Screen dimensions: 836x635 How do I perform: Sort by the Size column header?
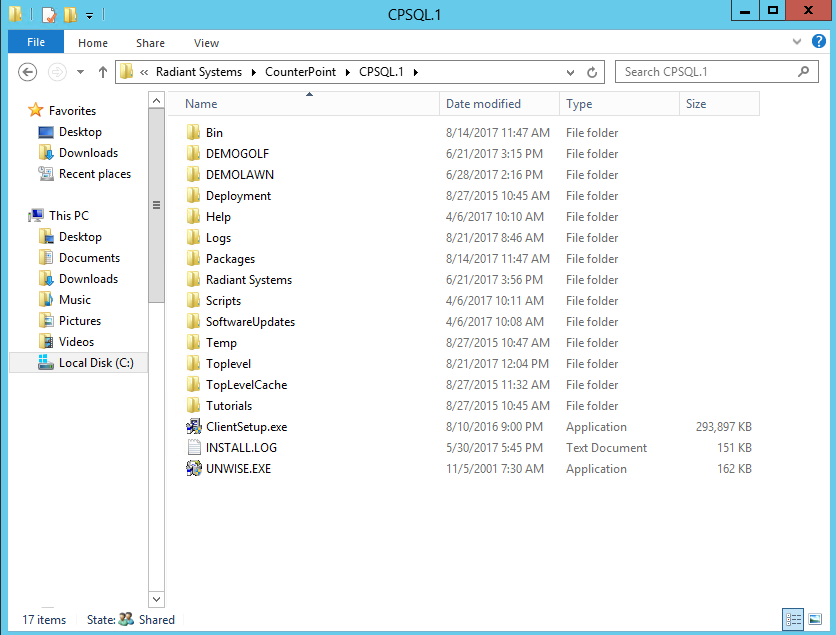[x=720, y=103]
